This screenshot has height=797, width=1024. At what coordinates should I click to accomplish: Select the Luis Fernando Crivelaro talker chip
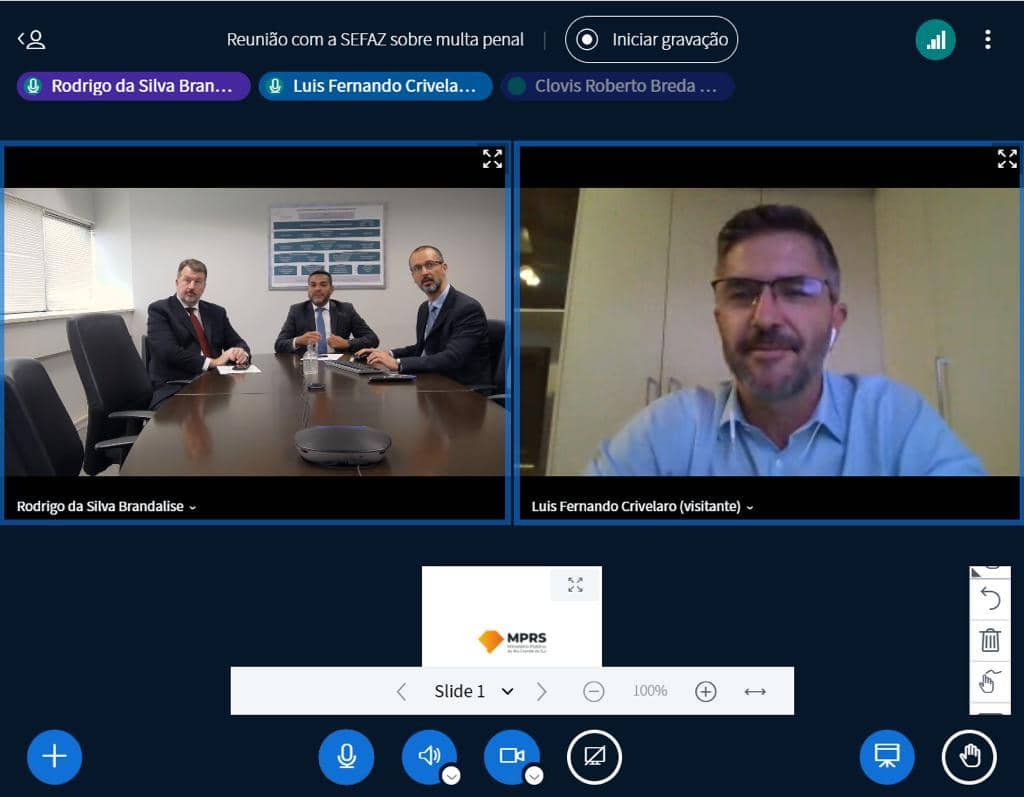coord(375,86)
